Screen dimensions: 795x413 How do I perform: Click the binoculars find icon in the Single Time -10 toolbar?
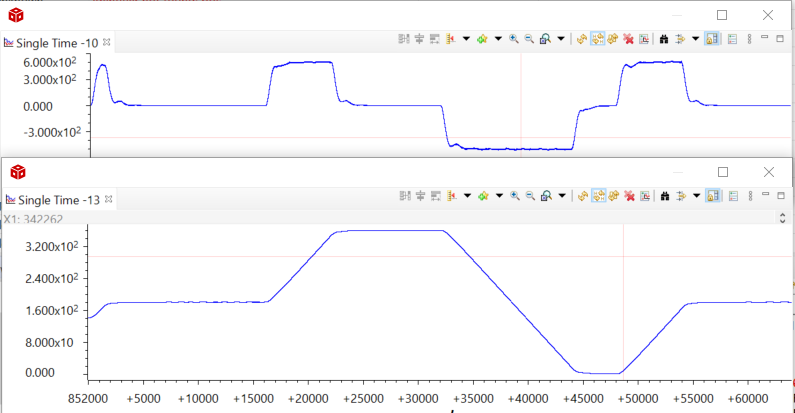click(663, 40)
